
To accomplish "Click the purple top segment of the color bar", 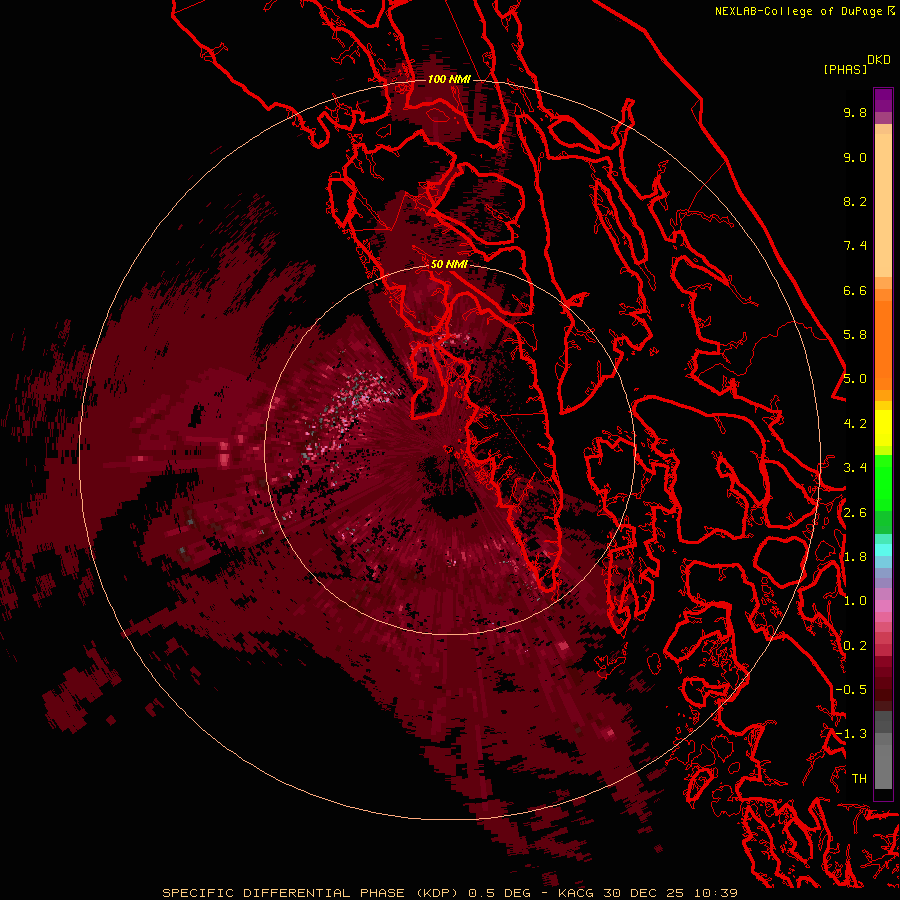I will pyautogui.click(x=883, y=100).
